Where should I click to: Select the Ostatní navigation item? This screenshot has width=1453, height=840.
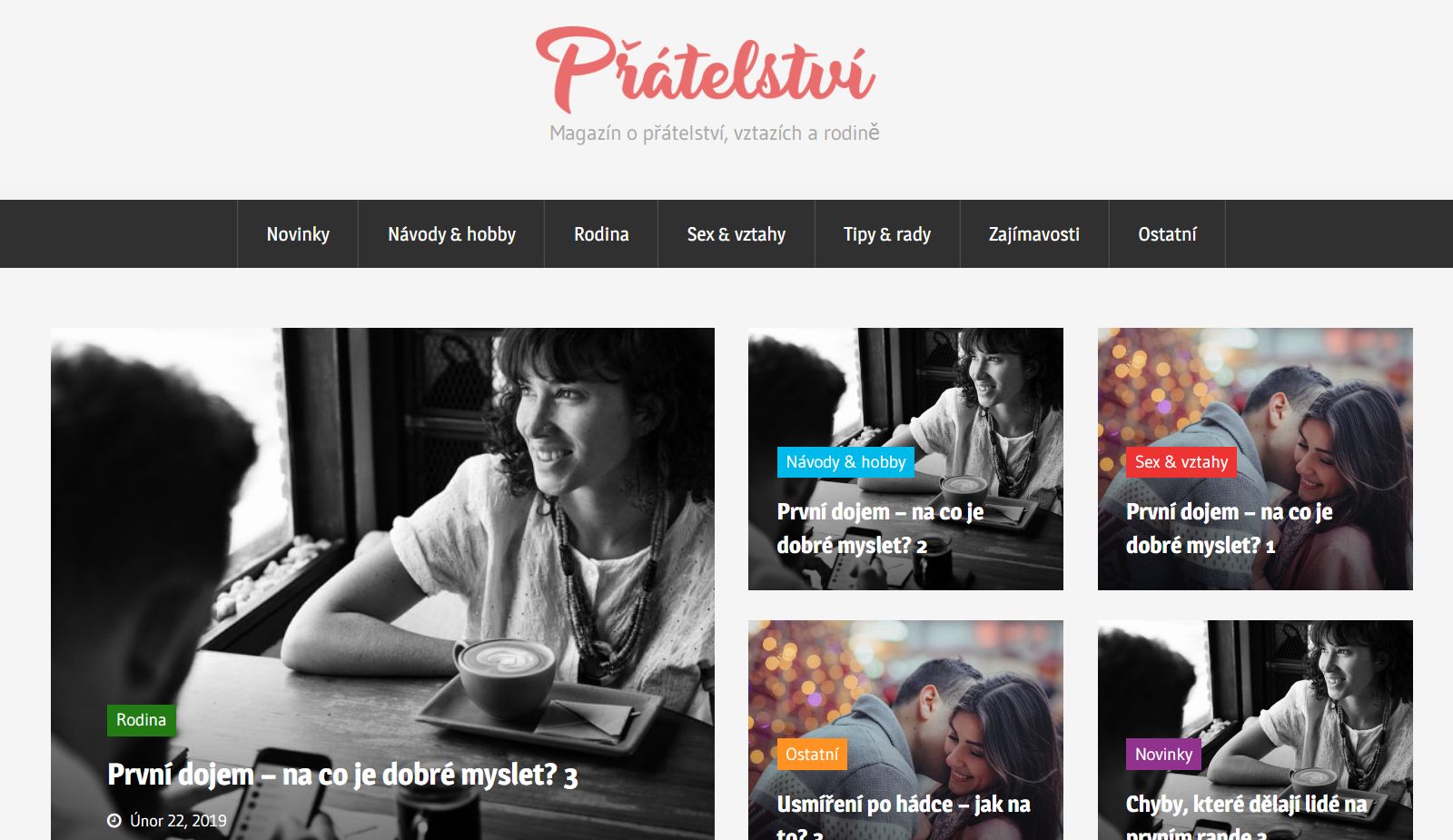1167,234
